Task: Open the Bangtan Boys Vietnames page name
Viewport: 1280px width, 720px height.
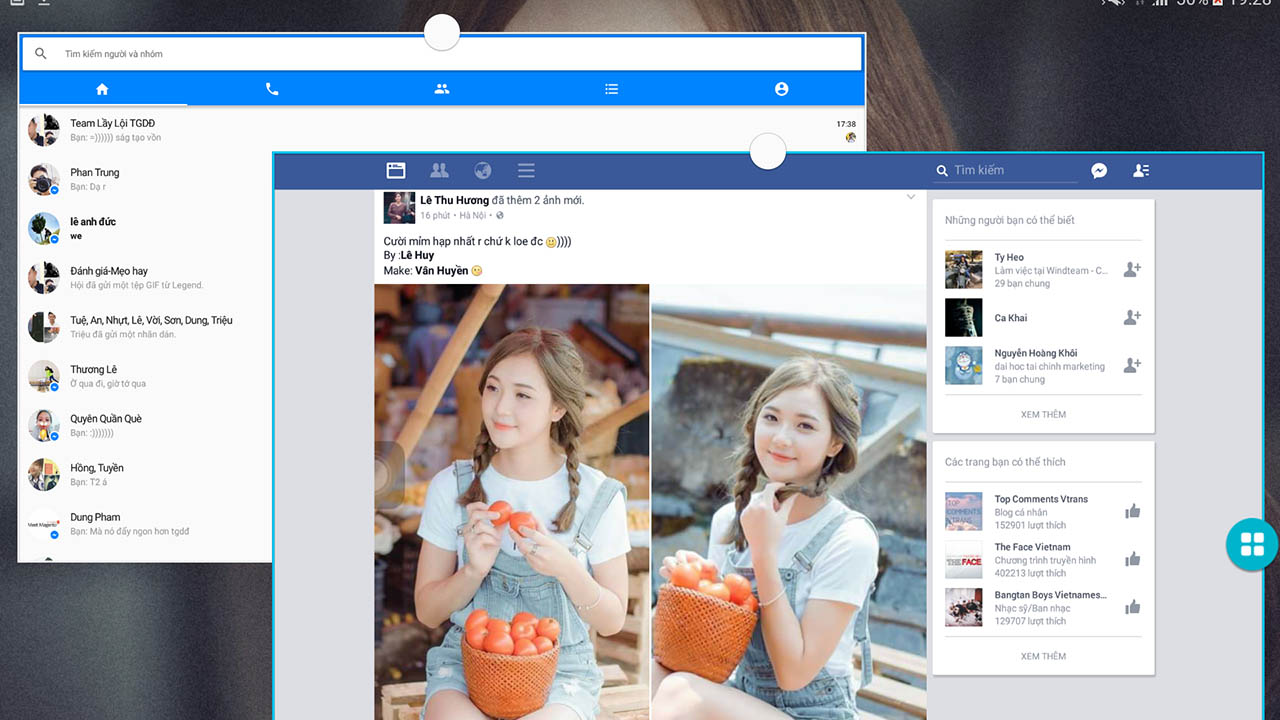Action: (1050, 595)
